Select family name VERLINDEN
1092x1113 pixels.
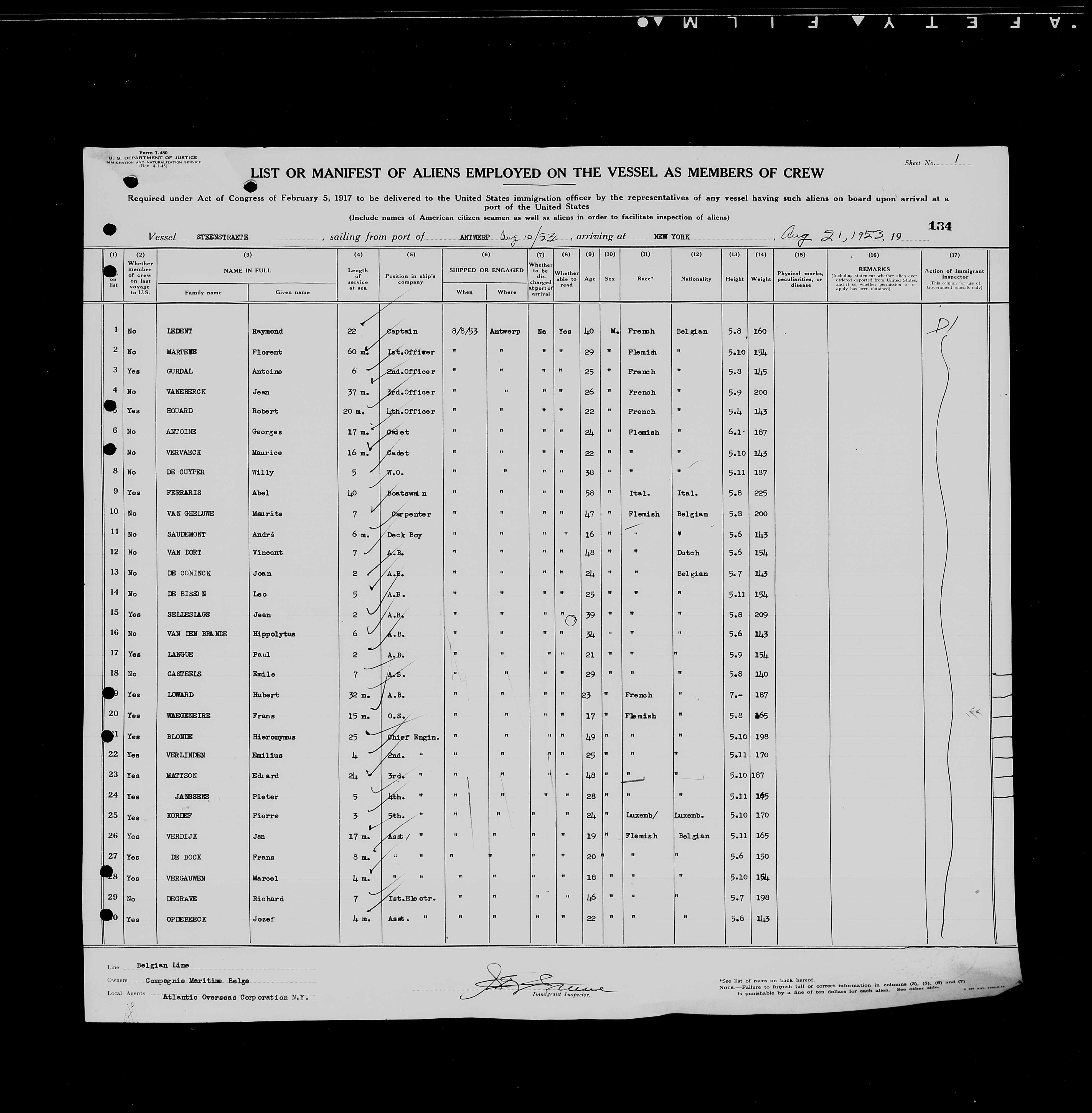pyautogui.click(x=186, y=755)
